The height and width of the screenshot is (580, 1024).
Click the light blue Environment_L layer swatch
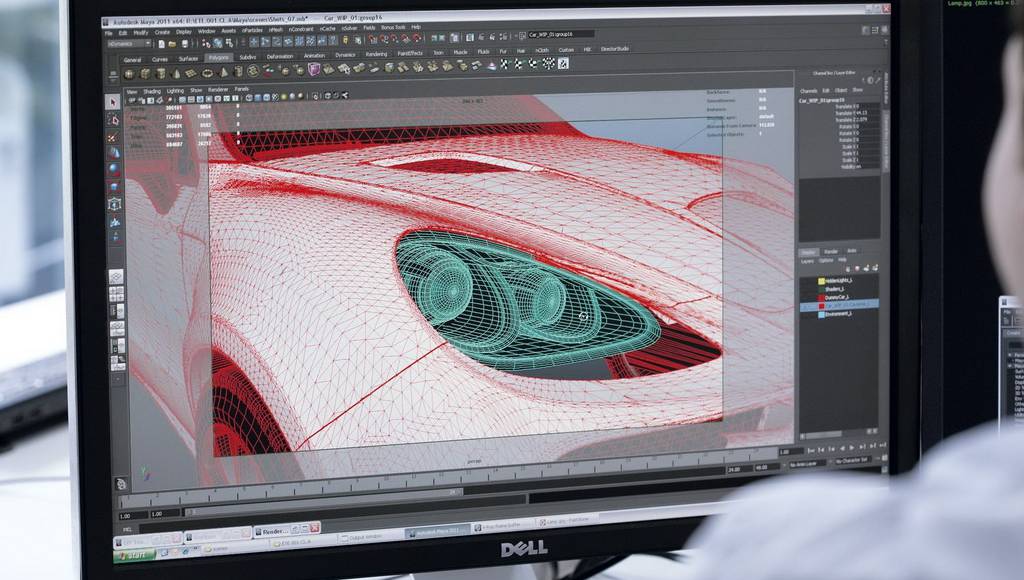822,315
